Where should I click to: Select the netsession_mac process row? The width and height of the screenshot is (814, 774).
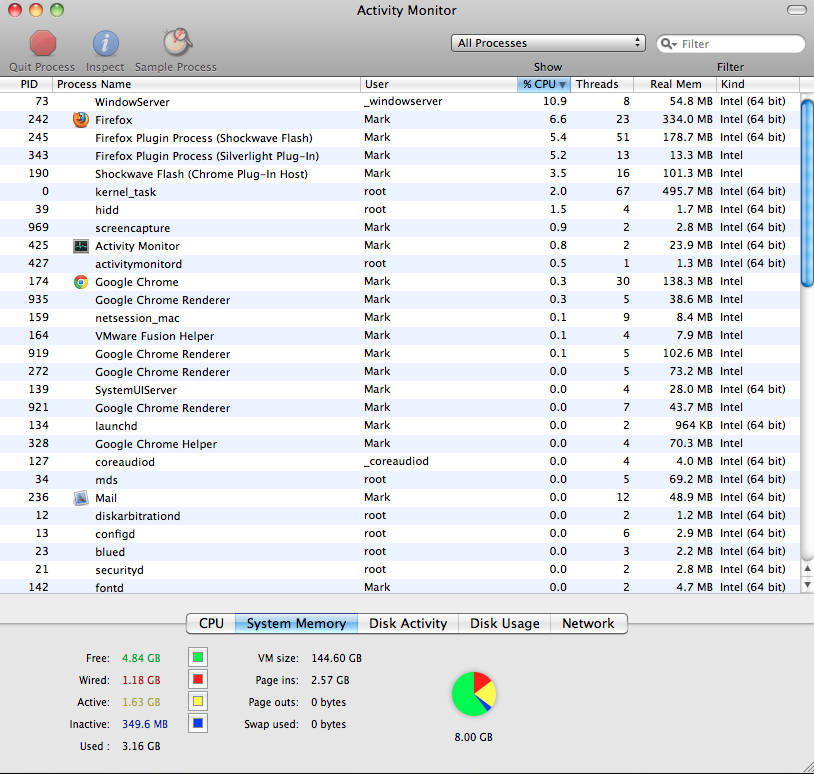[x=400, y=318]
